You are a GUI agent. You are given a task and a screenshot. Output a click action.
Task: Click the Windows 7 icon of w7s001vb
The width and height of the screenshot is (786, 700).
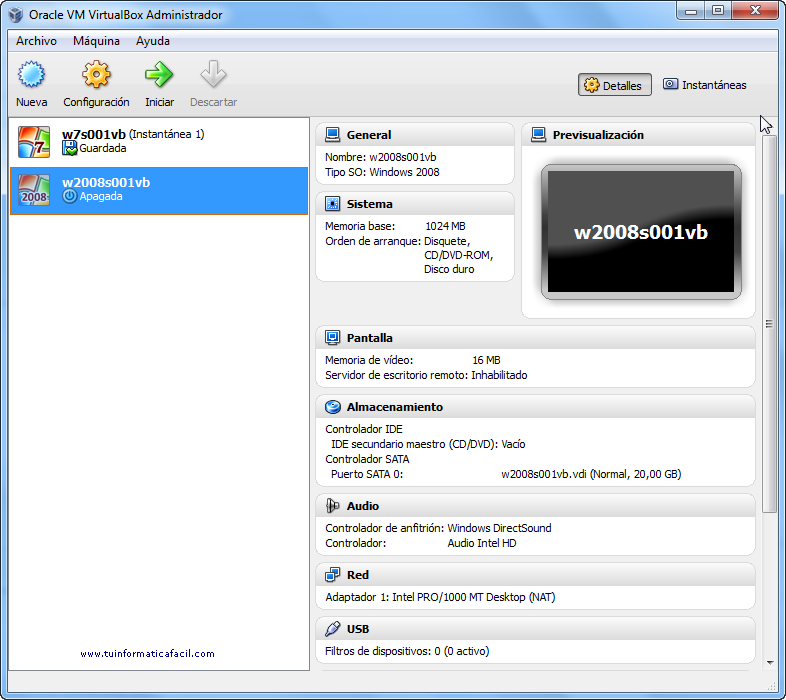point(34,141)
